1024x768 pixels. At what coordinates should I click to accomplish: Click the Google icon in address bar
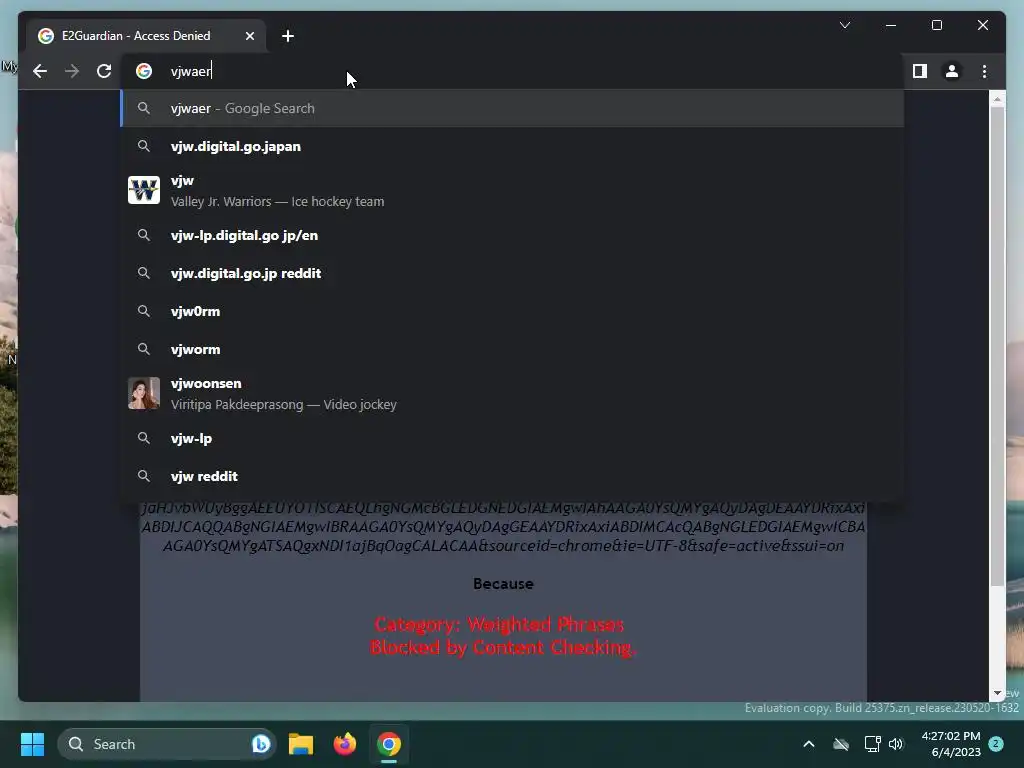pos(144,71)
